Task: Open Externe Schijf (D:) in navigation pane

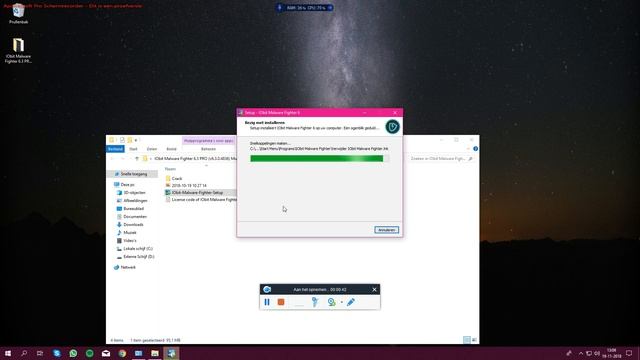Action: tap(138, 256)
